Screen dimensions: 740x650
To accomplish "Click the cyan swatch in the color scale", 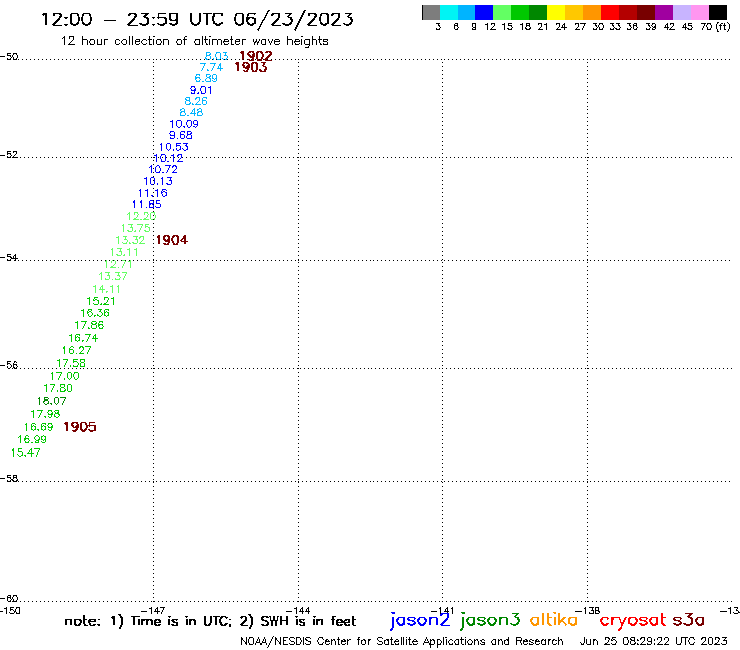I will (449, 12).
